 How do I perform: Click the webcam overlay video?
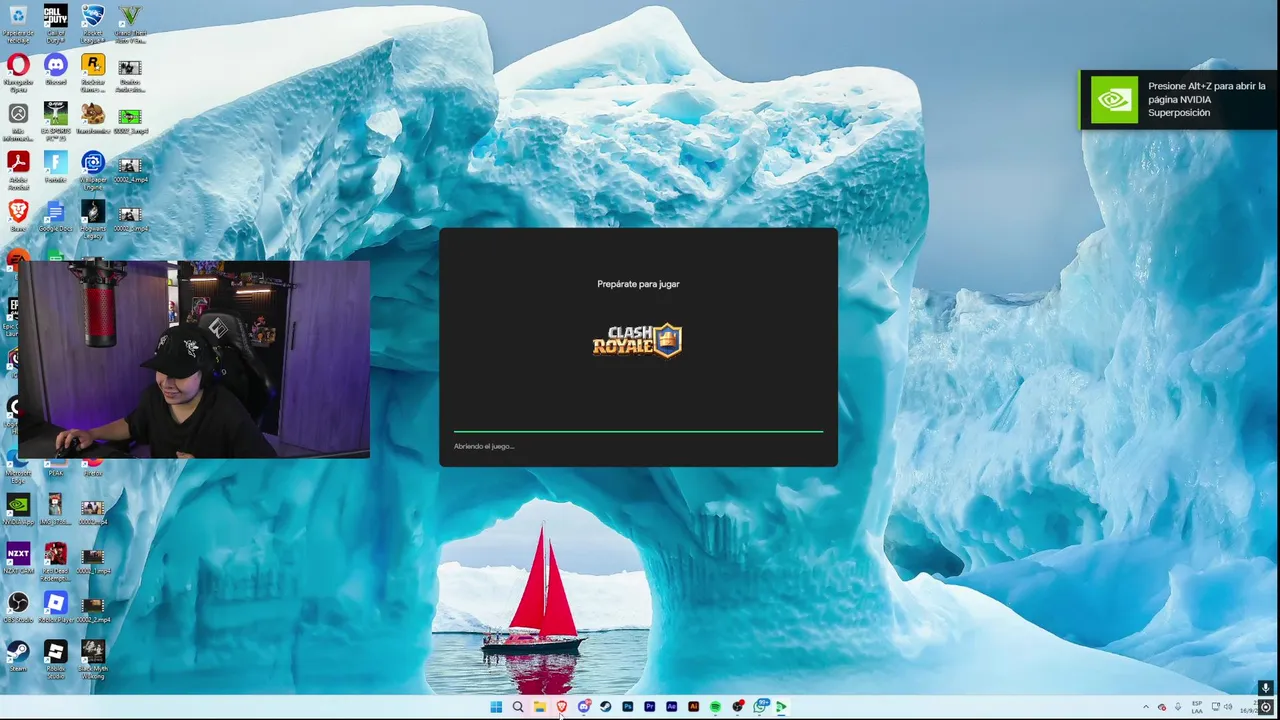pos(194,359)
